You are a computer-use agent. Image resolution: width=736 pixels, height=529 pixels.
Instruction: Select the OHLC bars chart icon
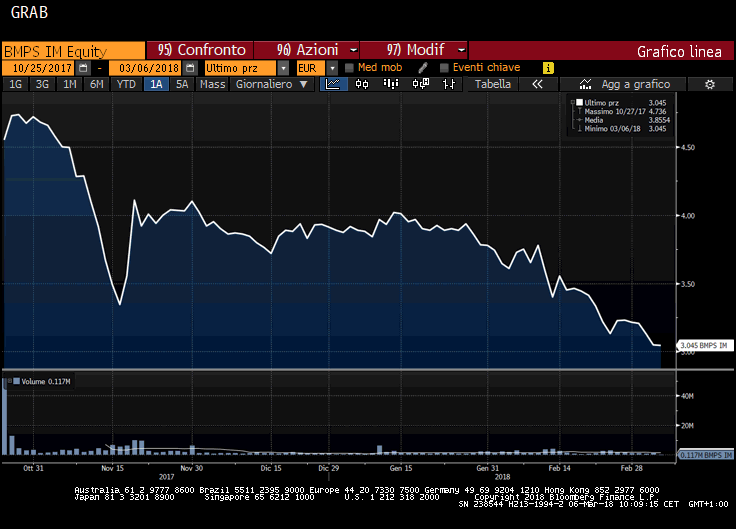[x=449, y=84]
